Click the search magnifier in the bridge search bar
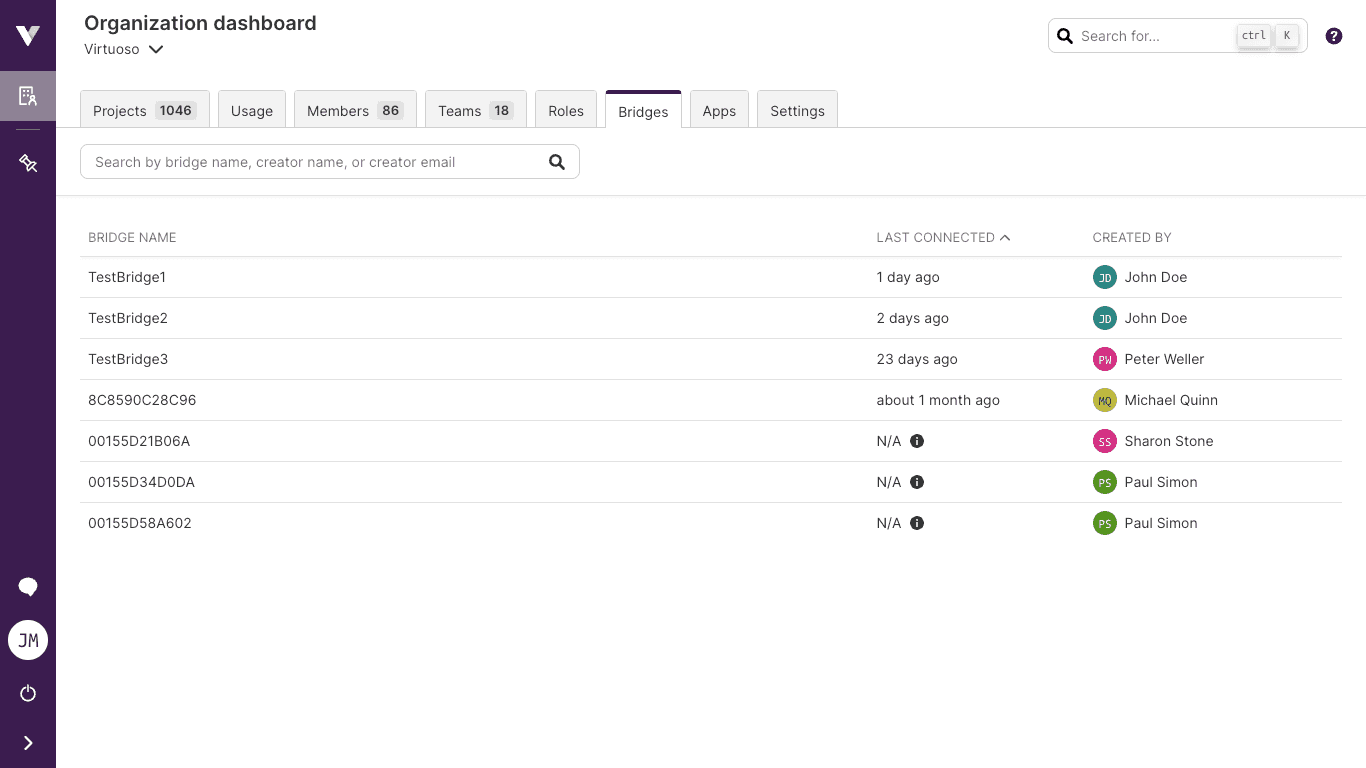This screenshot has height=768, width=1366. [557, 161]
